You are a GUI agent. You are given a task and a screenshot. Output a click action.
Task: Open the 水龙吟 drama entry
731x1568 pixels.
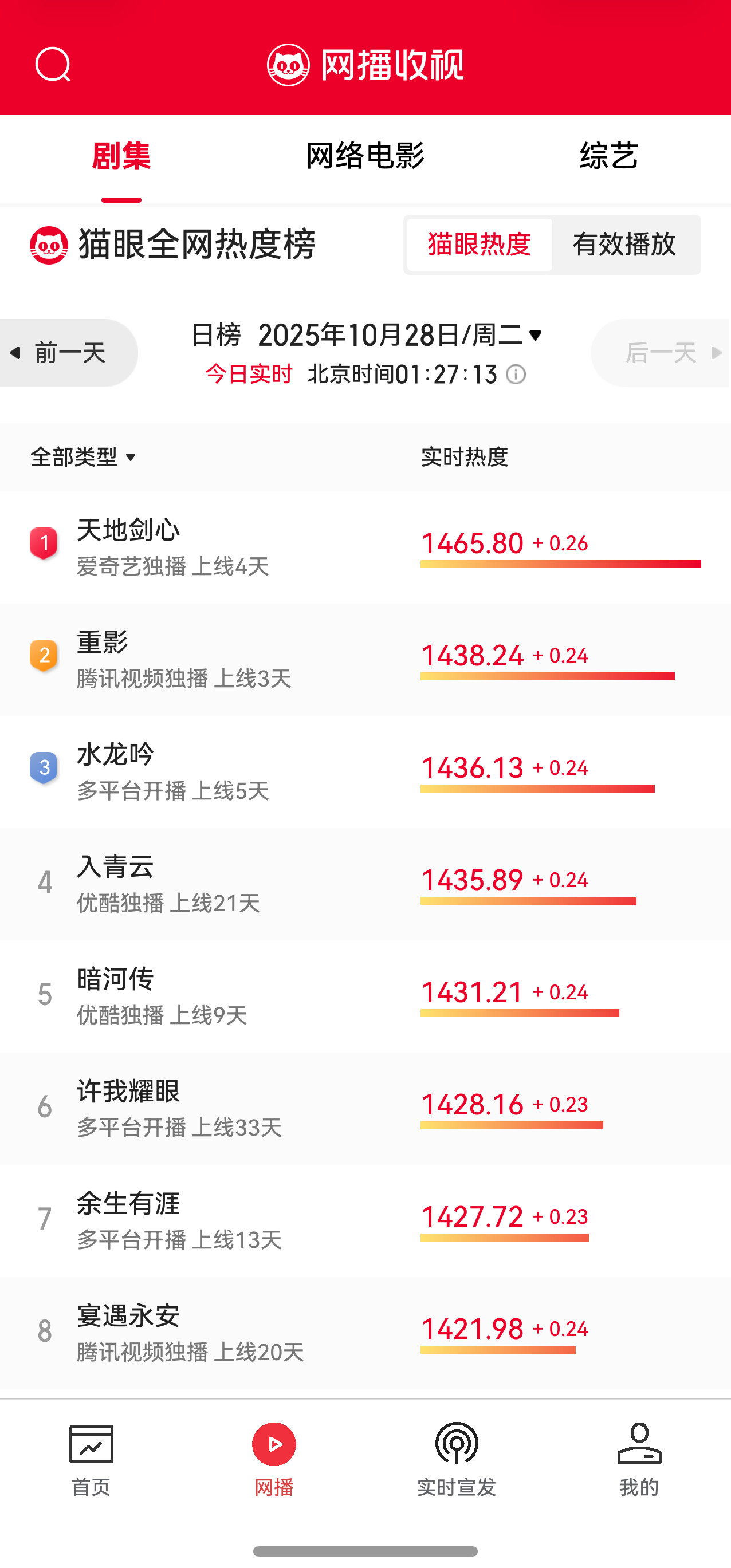(x=116, y=755)
